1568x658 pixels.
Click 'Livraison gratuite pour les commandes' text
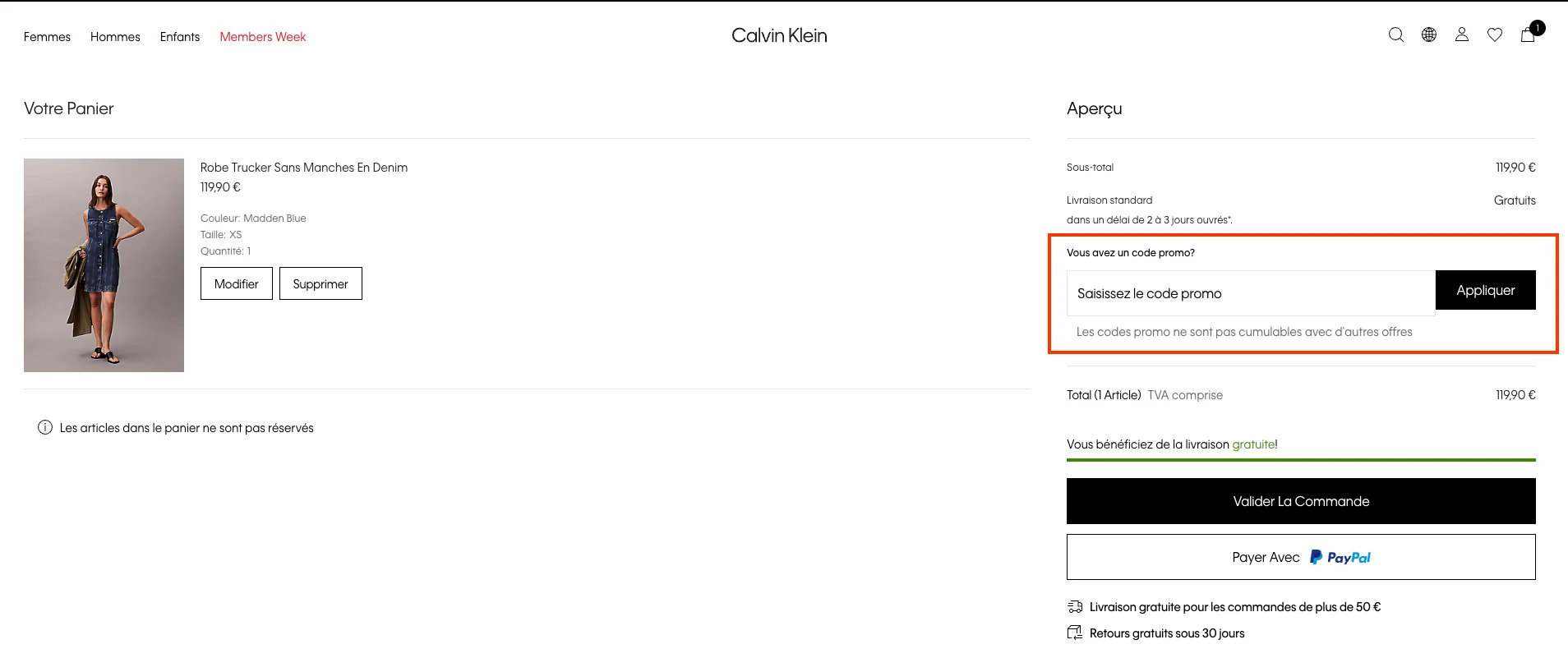1235,607
